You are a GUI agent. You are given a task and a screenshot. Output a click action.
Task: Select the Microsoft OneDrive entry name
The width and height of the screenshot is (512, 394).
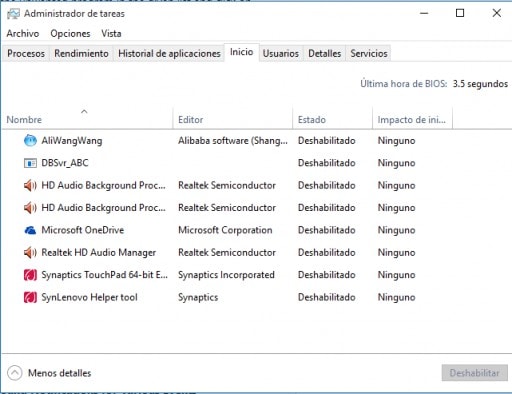(x=83, y=230)
